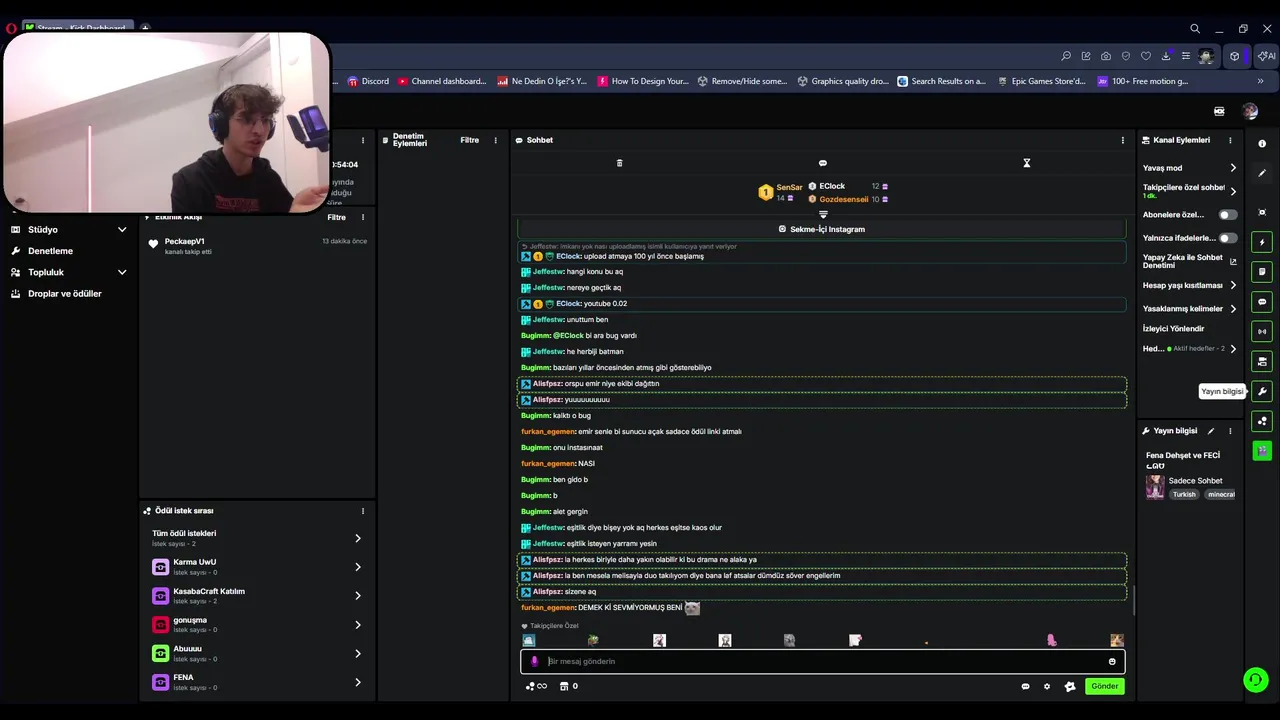Click the Turkish stream tag
Viewport: 1280px width, 720px height.
(1184, 494)
